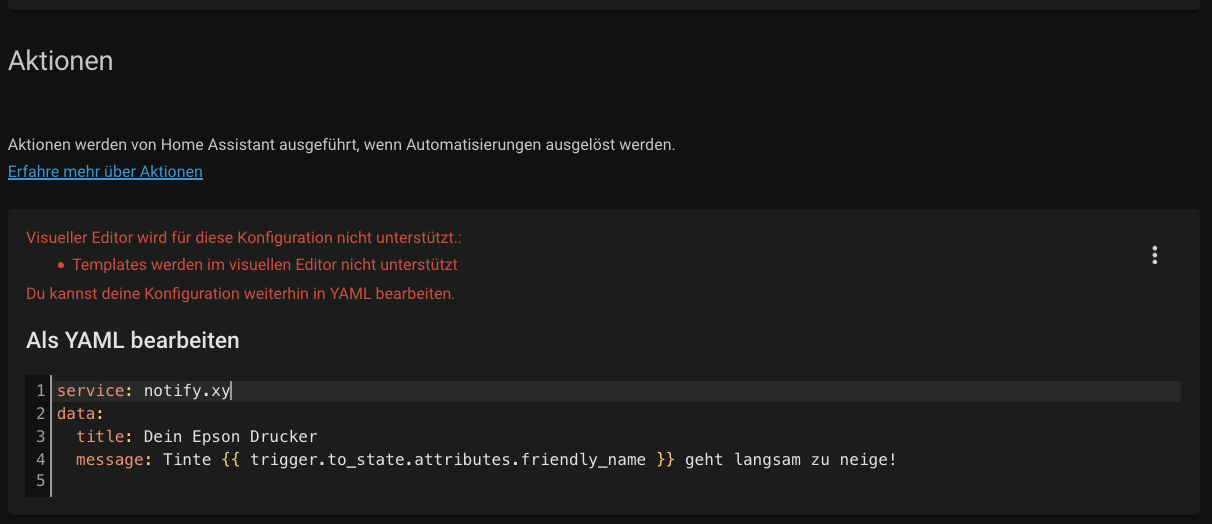This screenshot has width=1212, height=524.
Task: Open the action's three-dot overflow menu
Action: pos(1154,255)
